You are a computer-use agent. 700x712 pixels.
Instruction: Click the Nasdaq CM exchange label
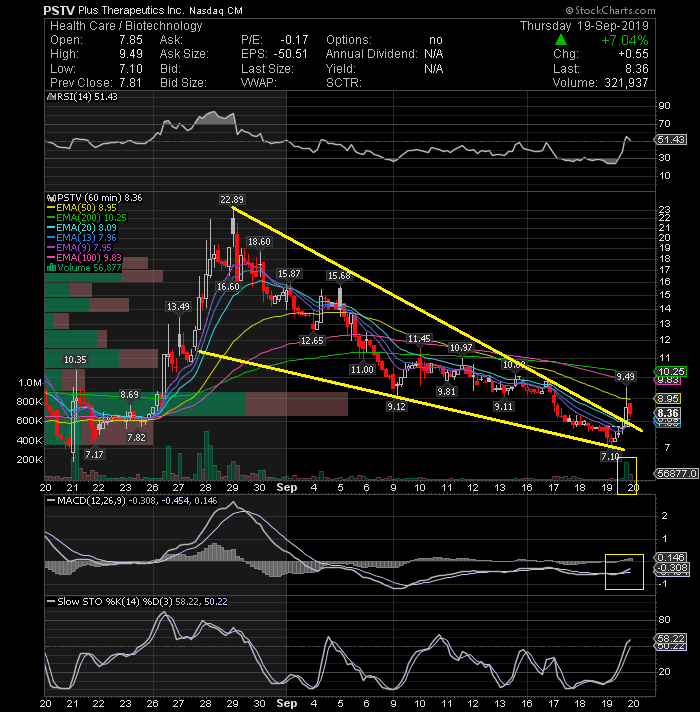216,10
